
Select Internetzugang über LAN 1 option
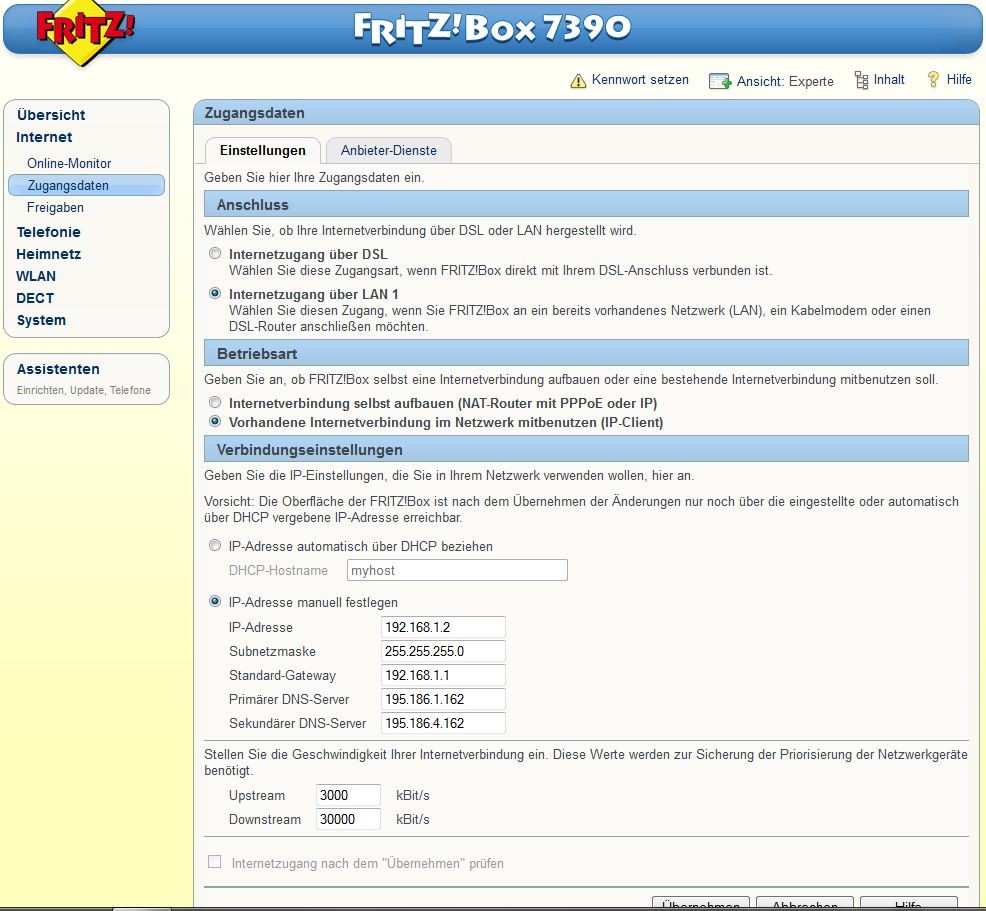coord(215,295)
